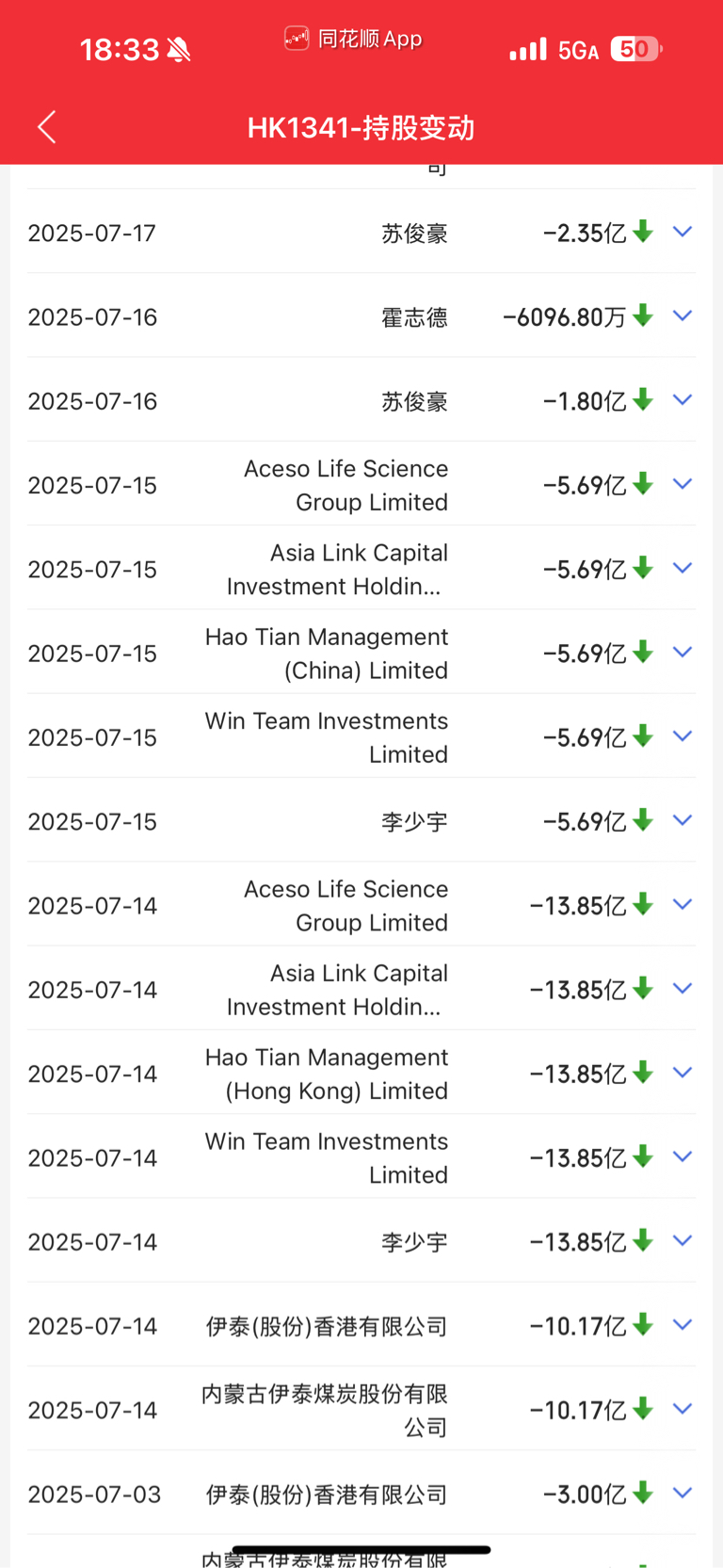The image size is (723, 1568).
Task: Open the 同花顺 App return link
Action: [x=353, y=39]
